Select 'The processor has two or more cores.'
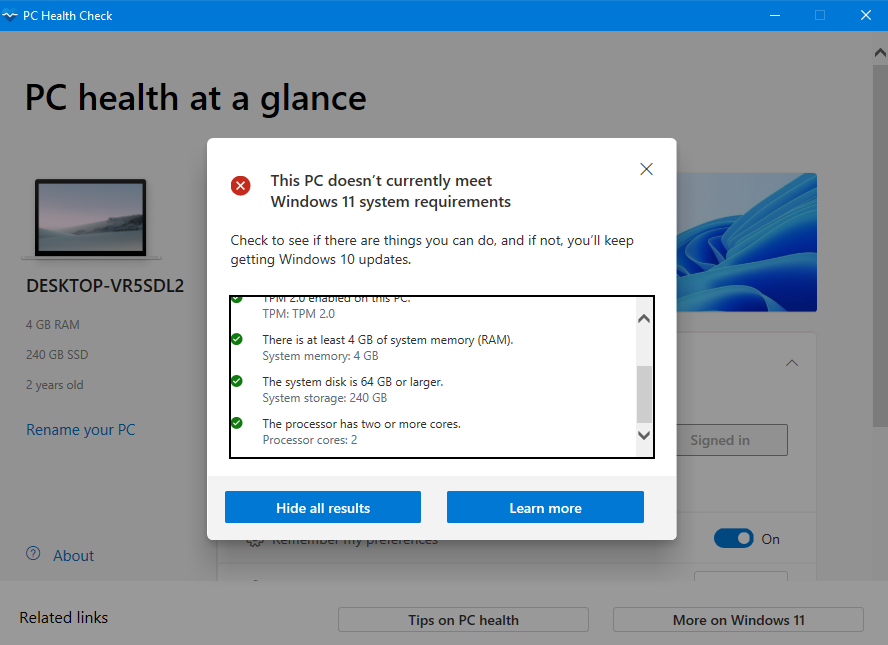888x645 pixels. point(361,424)
